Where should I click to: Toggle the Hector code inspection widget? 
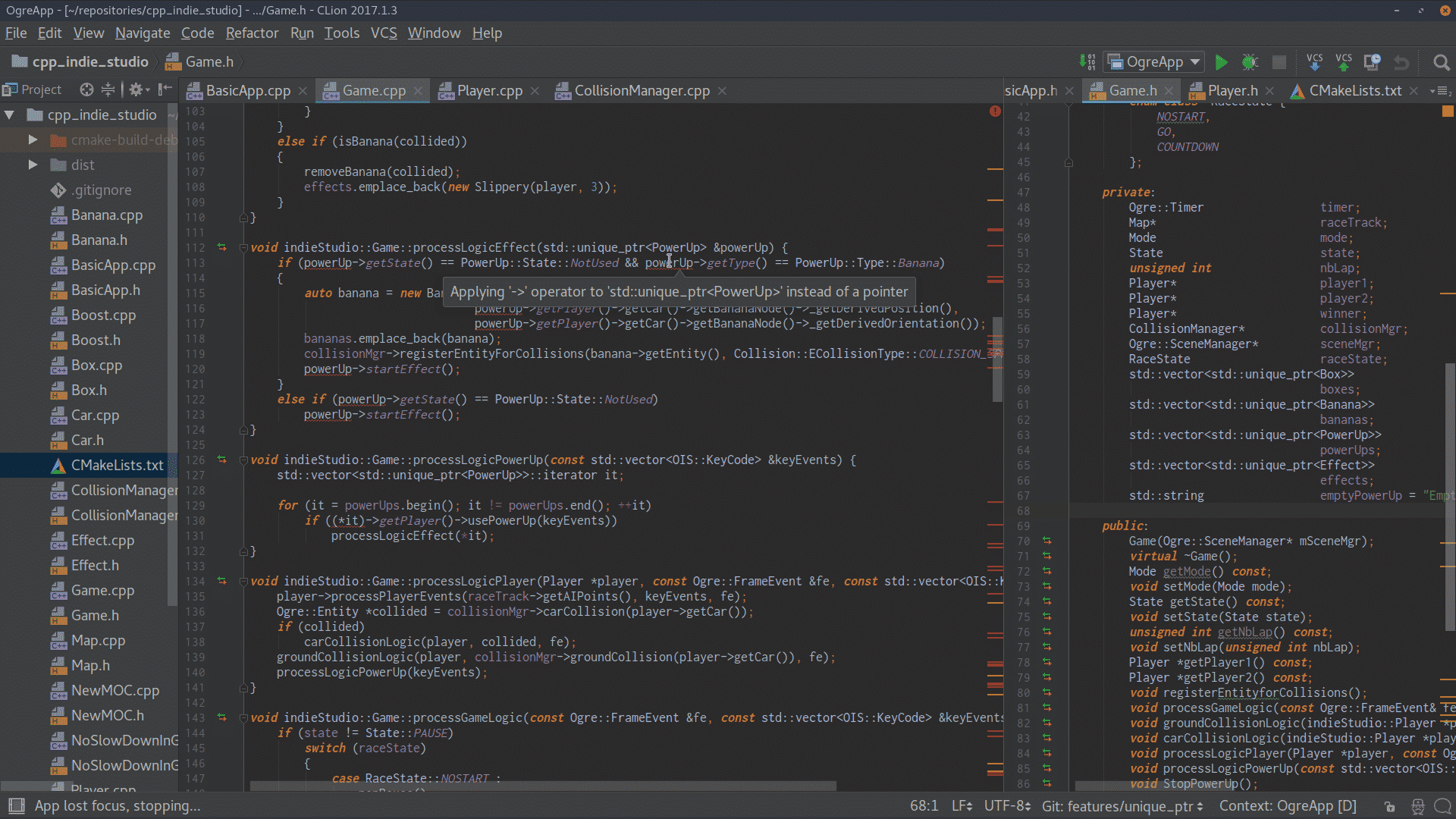1417,806
